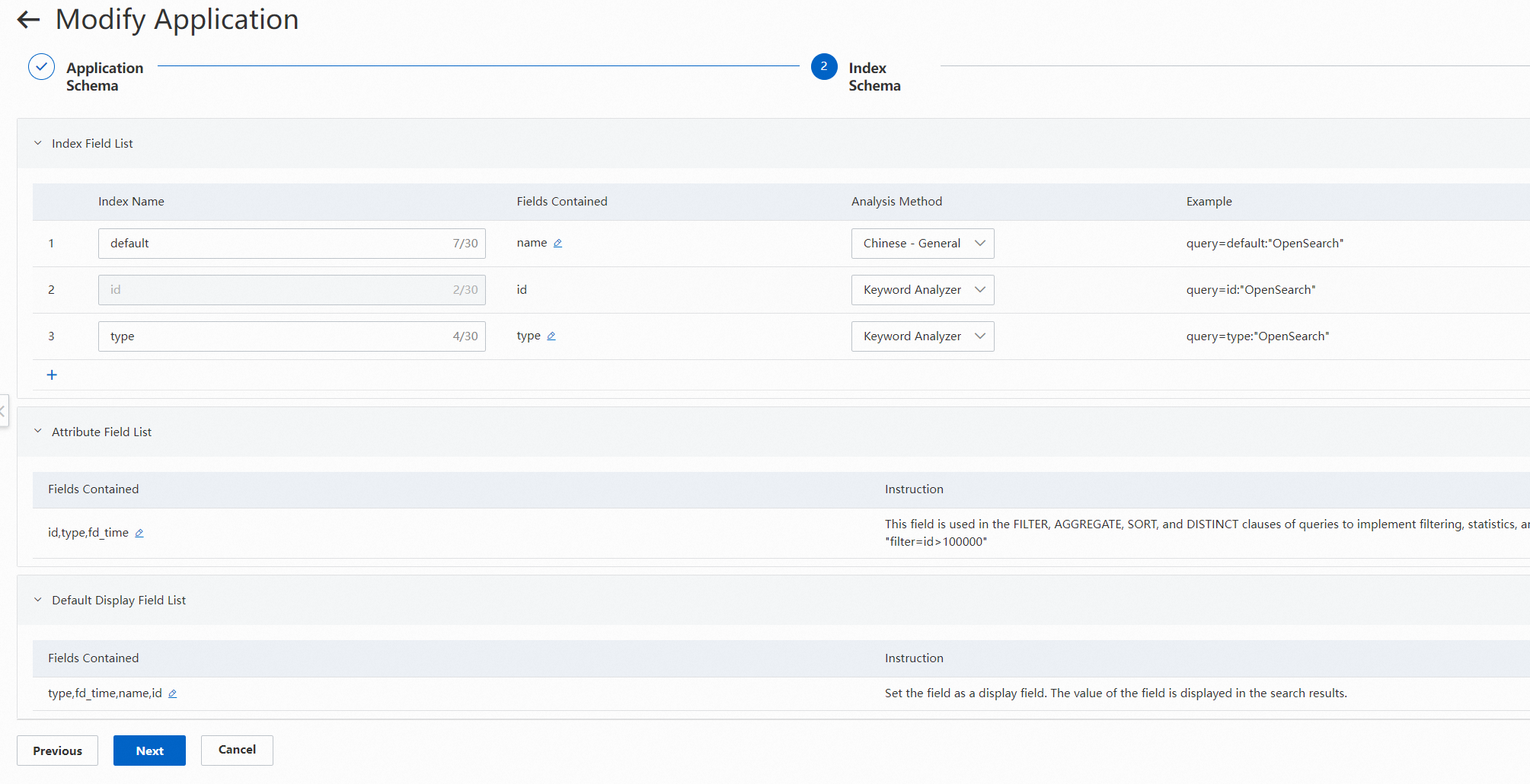Click the Application Schema step checkmark icon

click(x=42, y=67)
